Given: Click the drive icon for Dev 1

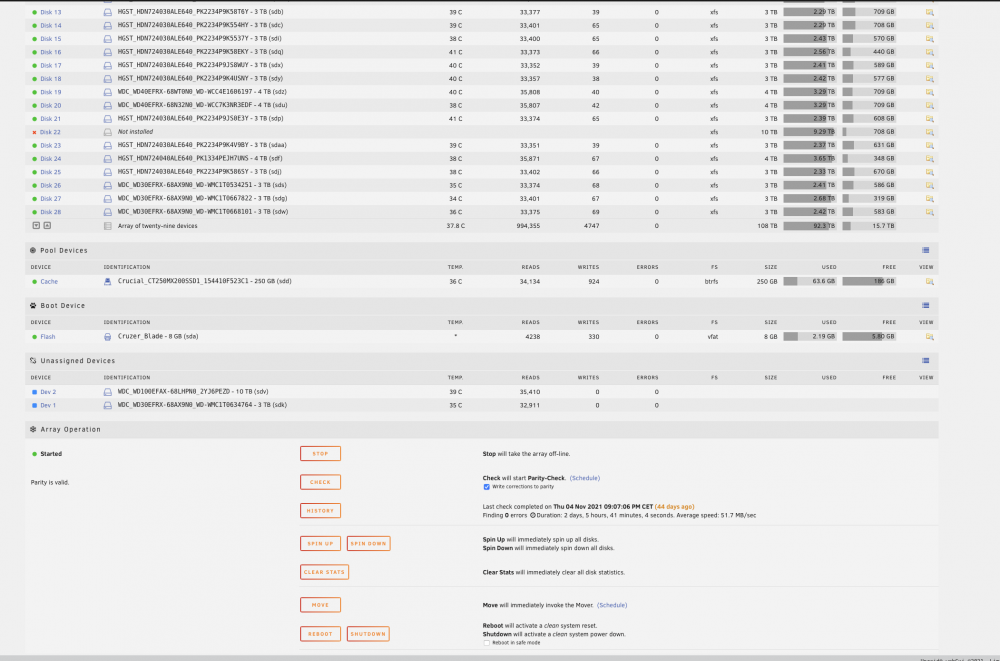Looking at the screenshot, I should click(108, 405).
